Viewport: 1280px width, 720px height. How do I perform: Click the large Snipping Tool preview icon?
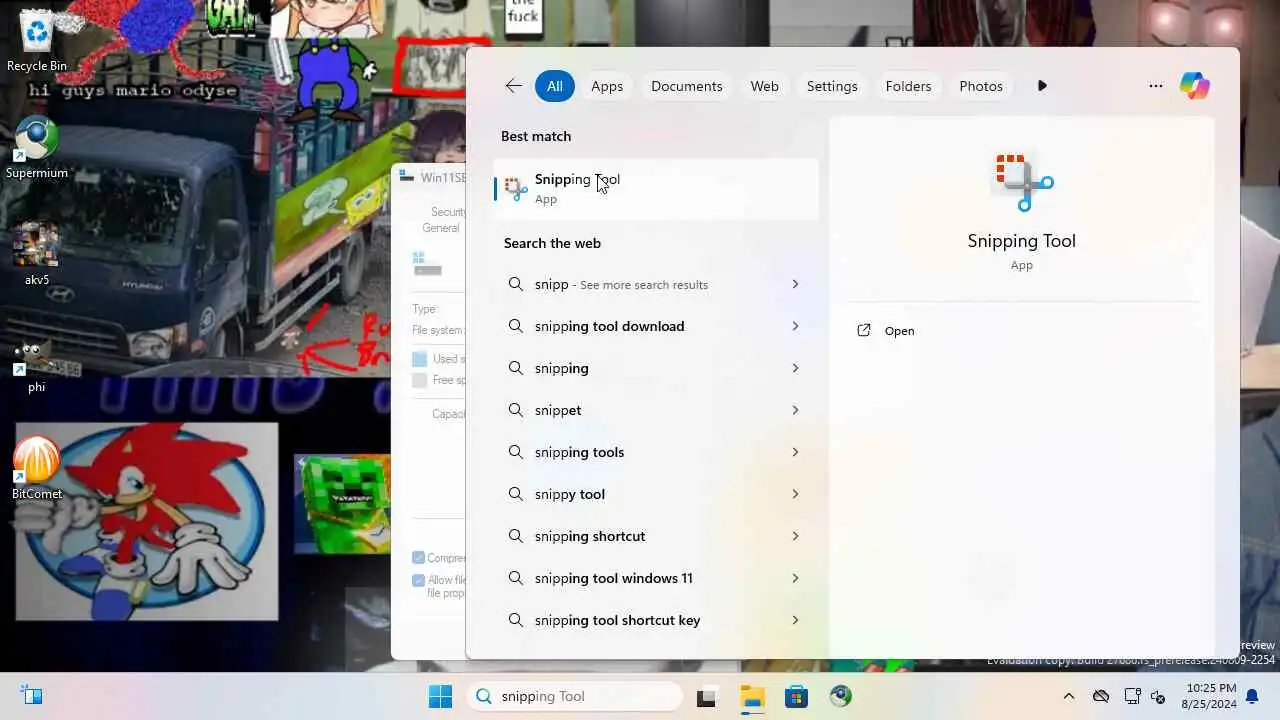1022,182
